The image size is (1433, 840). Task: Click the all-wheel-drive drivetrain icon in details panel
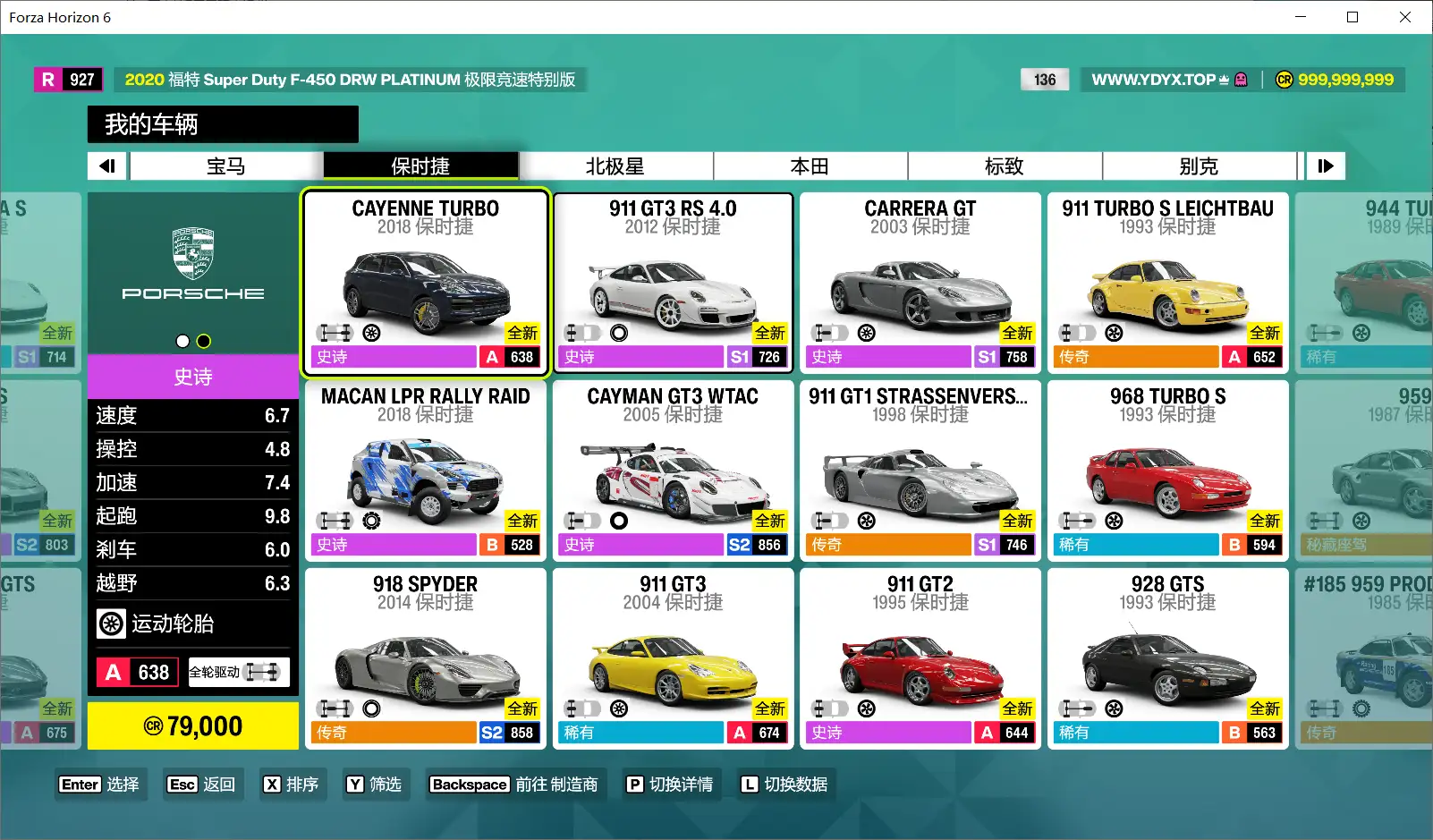(262, 672)
